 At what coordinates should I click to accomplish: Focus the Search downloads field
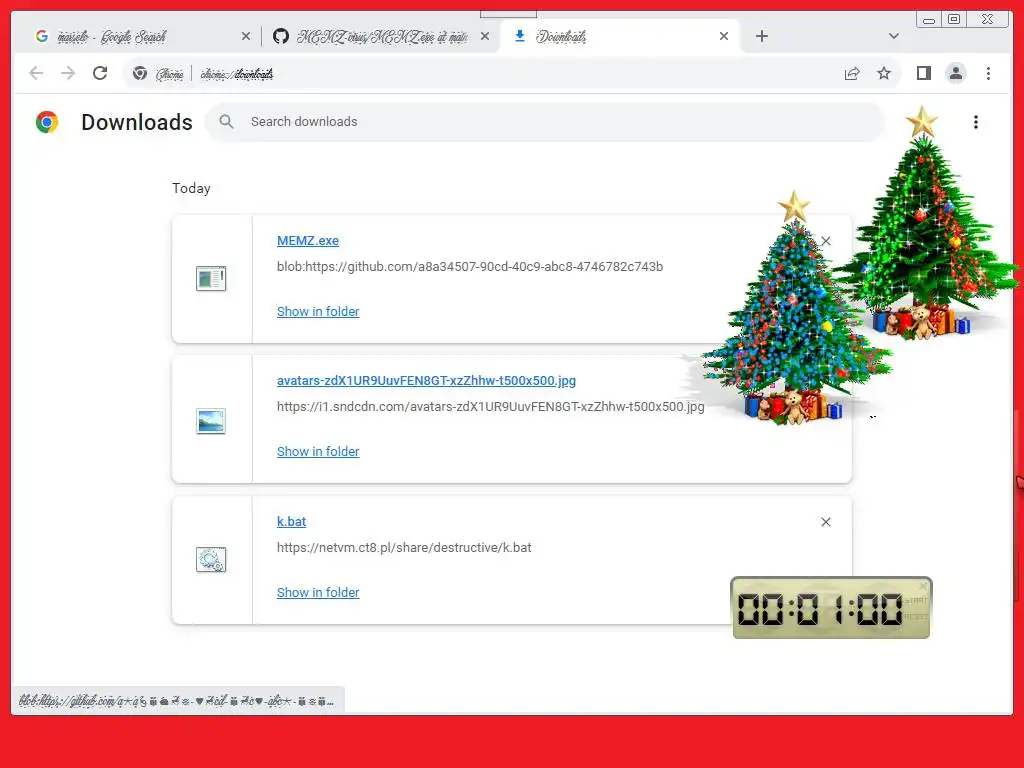coord(545,121)
